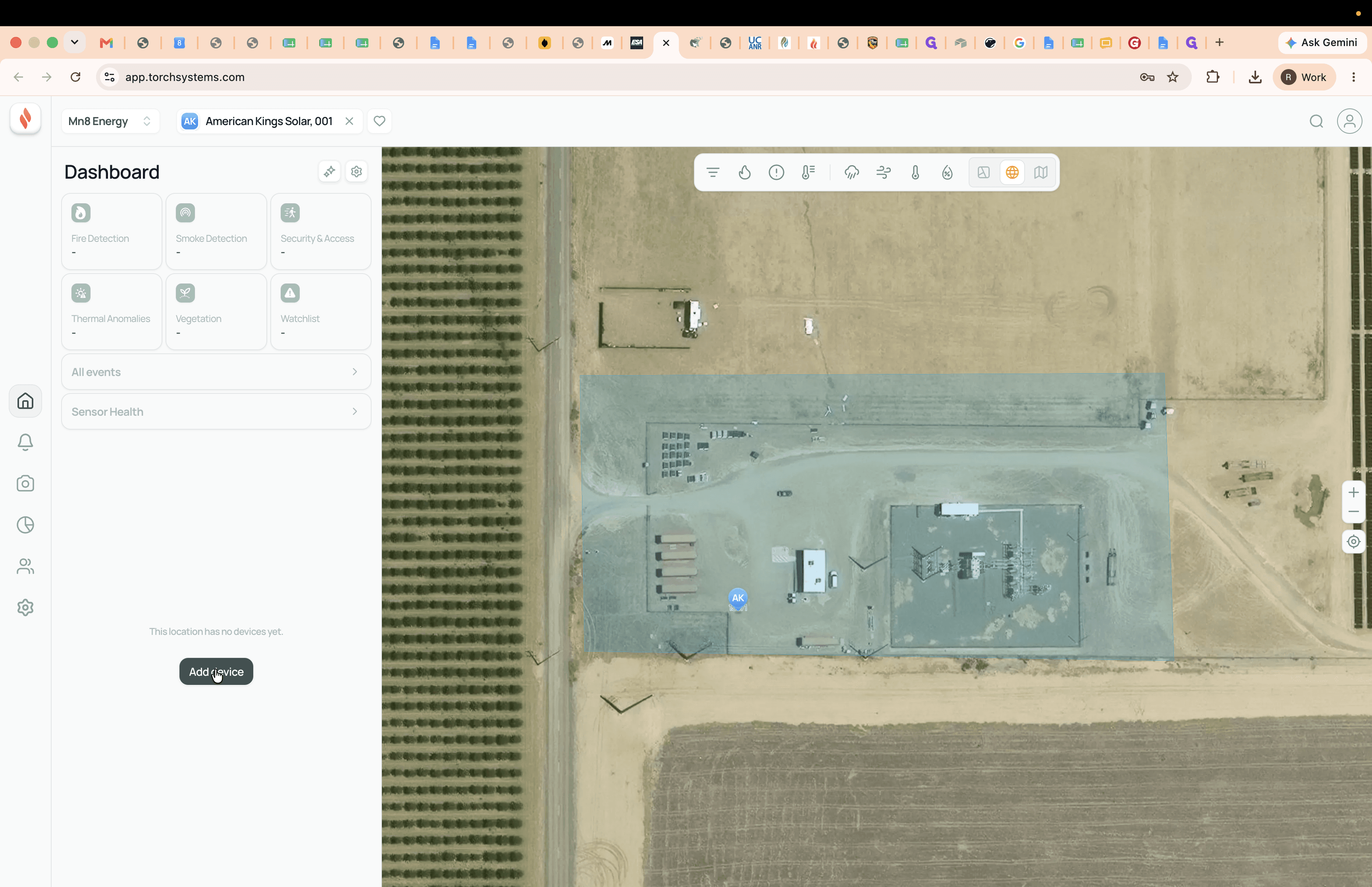Favorite this location with heart icon
The image size is (1372, 887).
pyautogui.click(x=380, y=121)
